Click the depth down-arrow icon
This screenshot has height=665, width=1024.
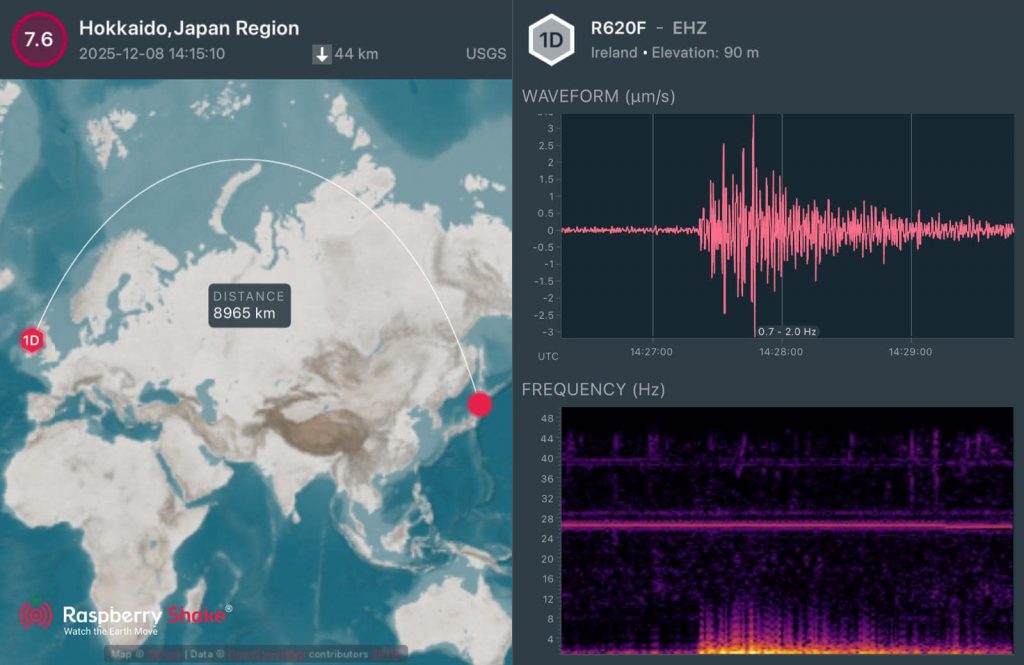pos(322,54)
